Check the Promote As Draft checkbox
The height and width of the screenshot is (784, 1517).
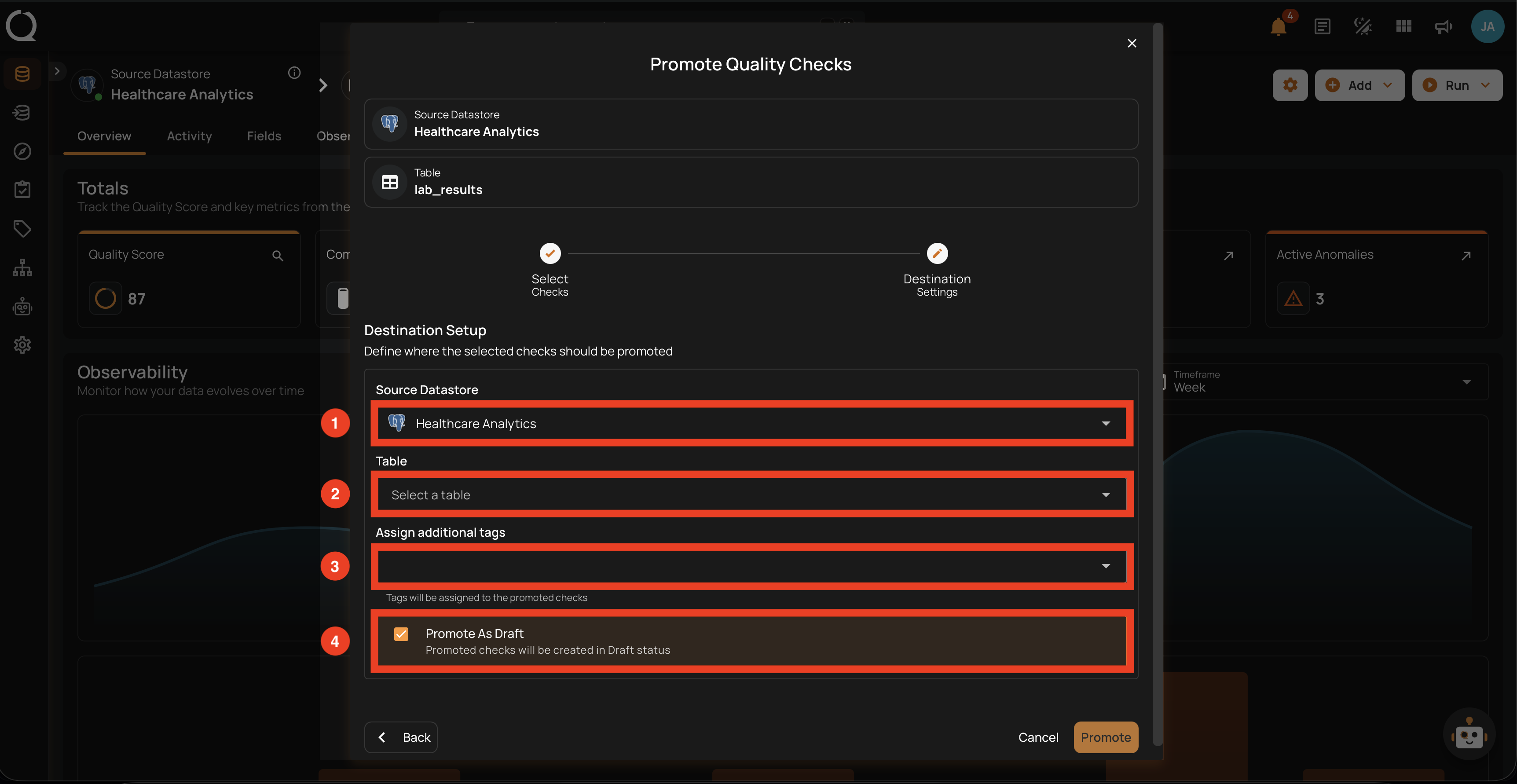click(401, 634)
